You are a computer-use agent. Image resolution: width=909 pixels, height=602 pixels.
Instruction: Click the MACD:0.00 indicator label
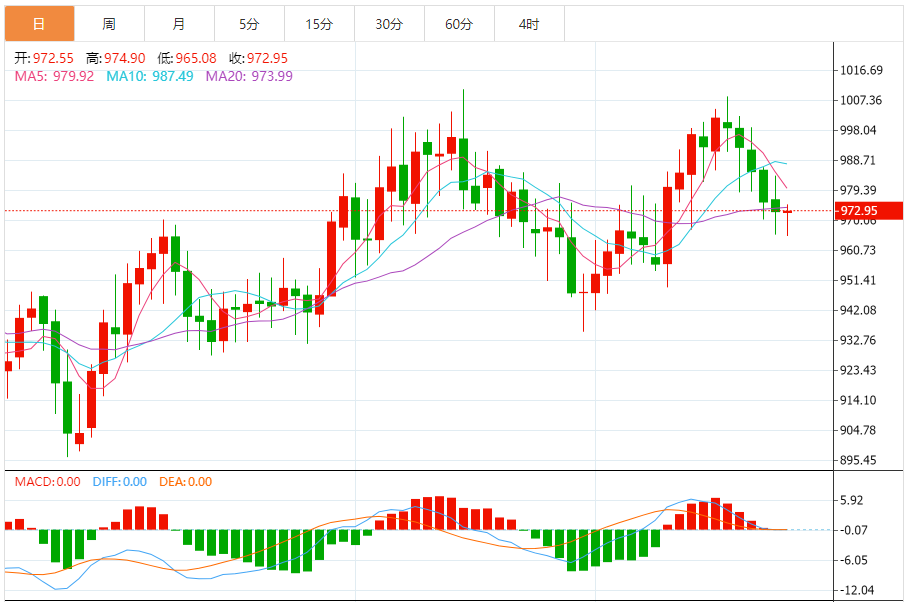[x=48, y=481]
